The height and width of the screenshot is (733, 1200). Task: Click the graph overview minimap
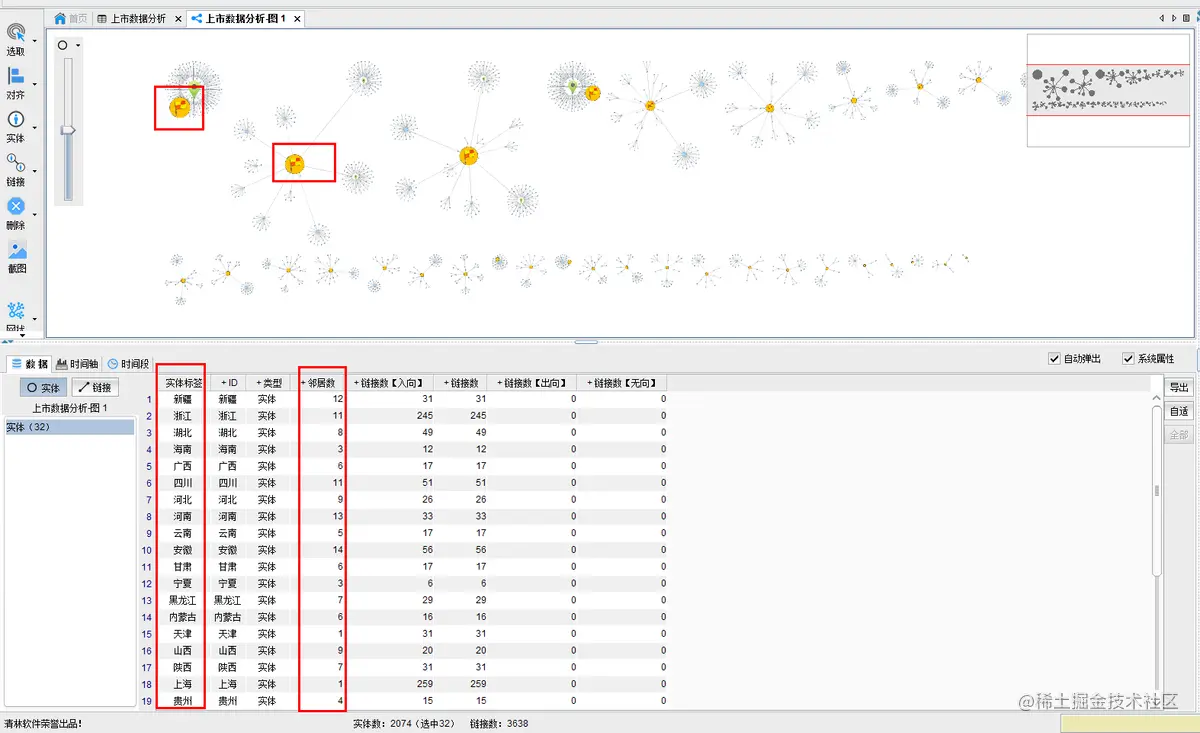pos(1108,91)
